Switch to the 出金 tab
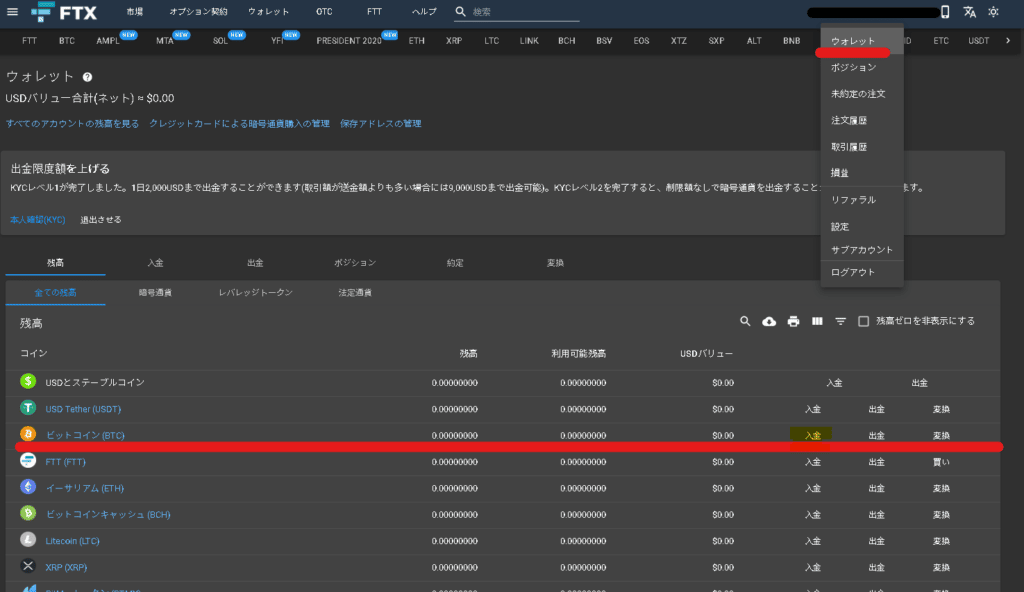The width and height of the screenshot is (1024, 592). point(255,263)
